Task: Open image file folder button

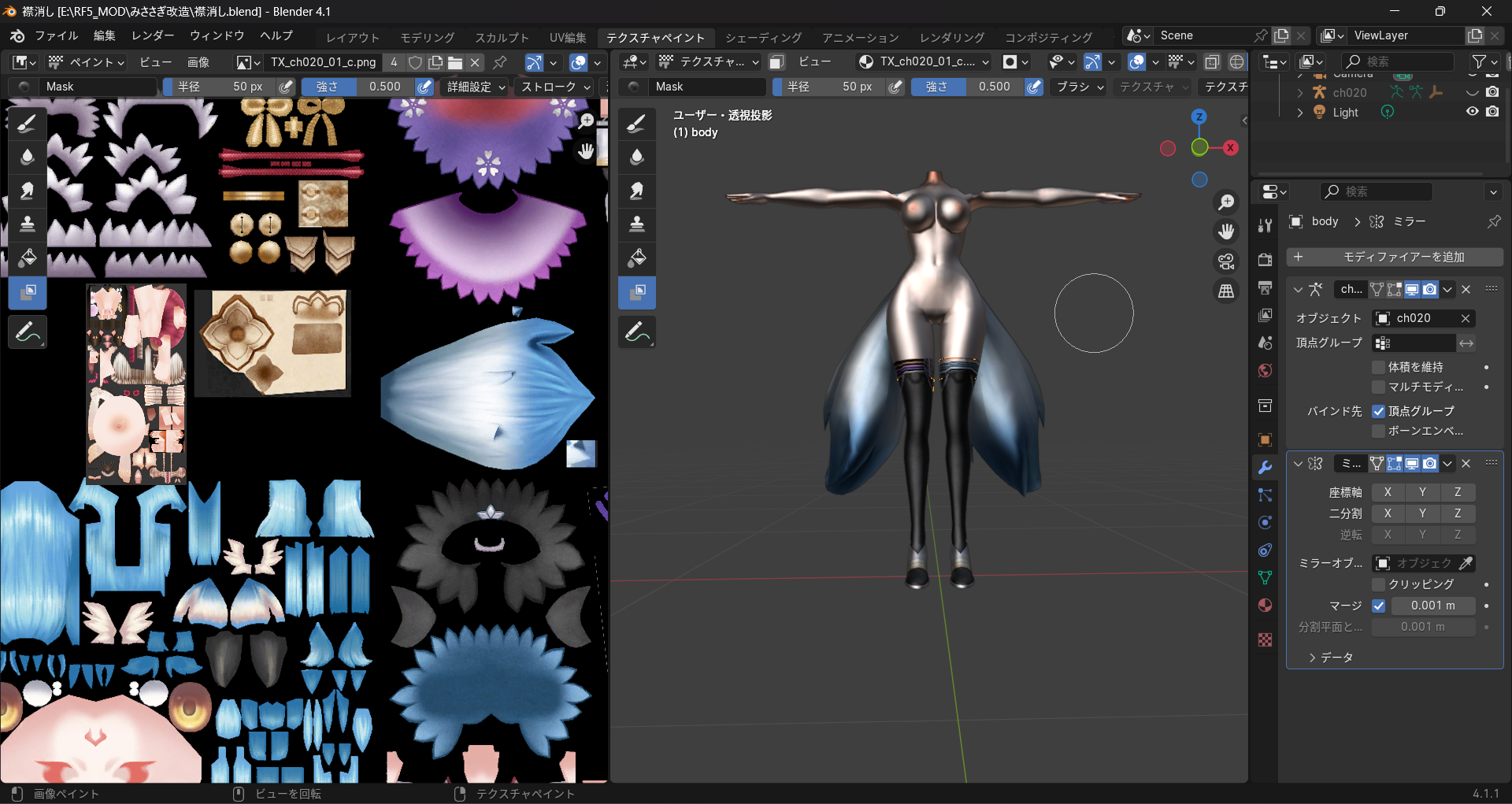Action: click(x=454, y=62)
